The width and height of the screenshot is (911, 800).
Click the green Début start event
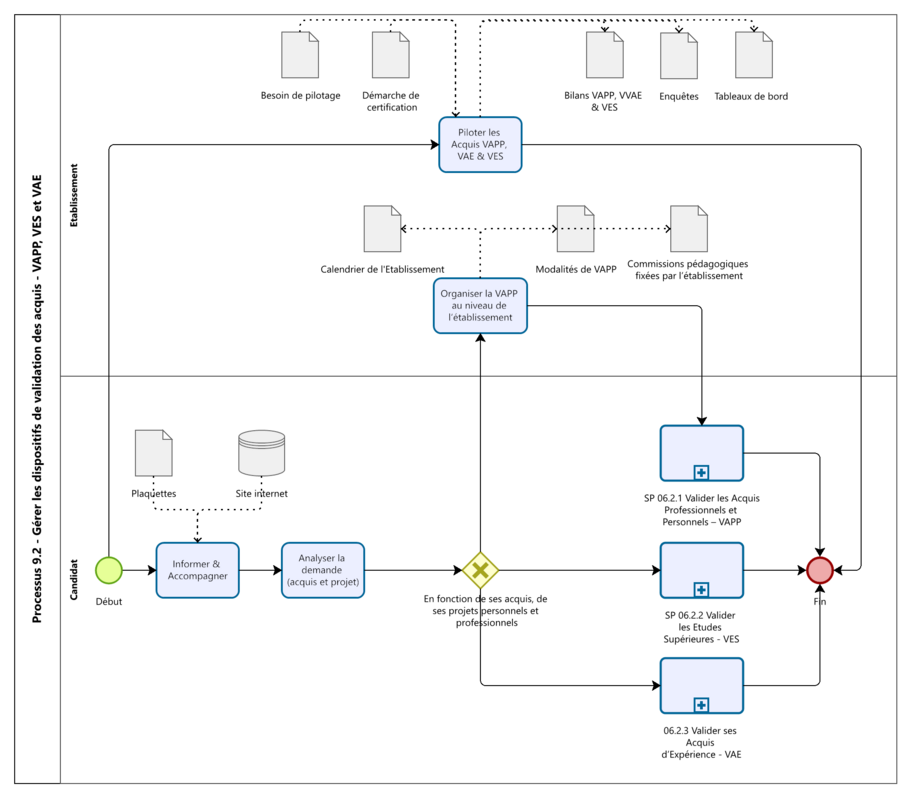(109, 570)
